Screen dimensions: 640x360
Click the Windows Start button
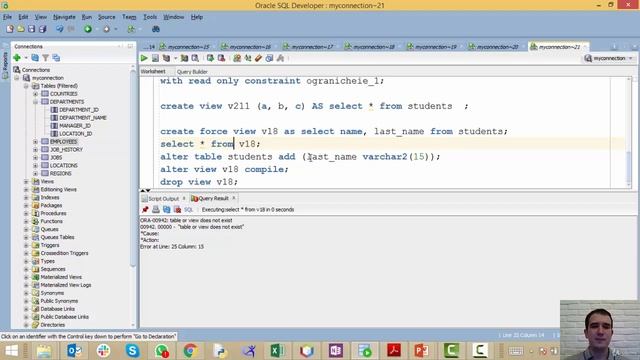pos(12,351)
